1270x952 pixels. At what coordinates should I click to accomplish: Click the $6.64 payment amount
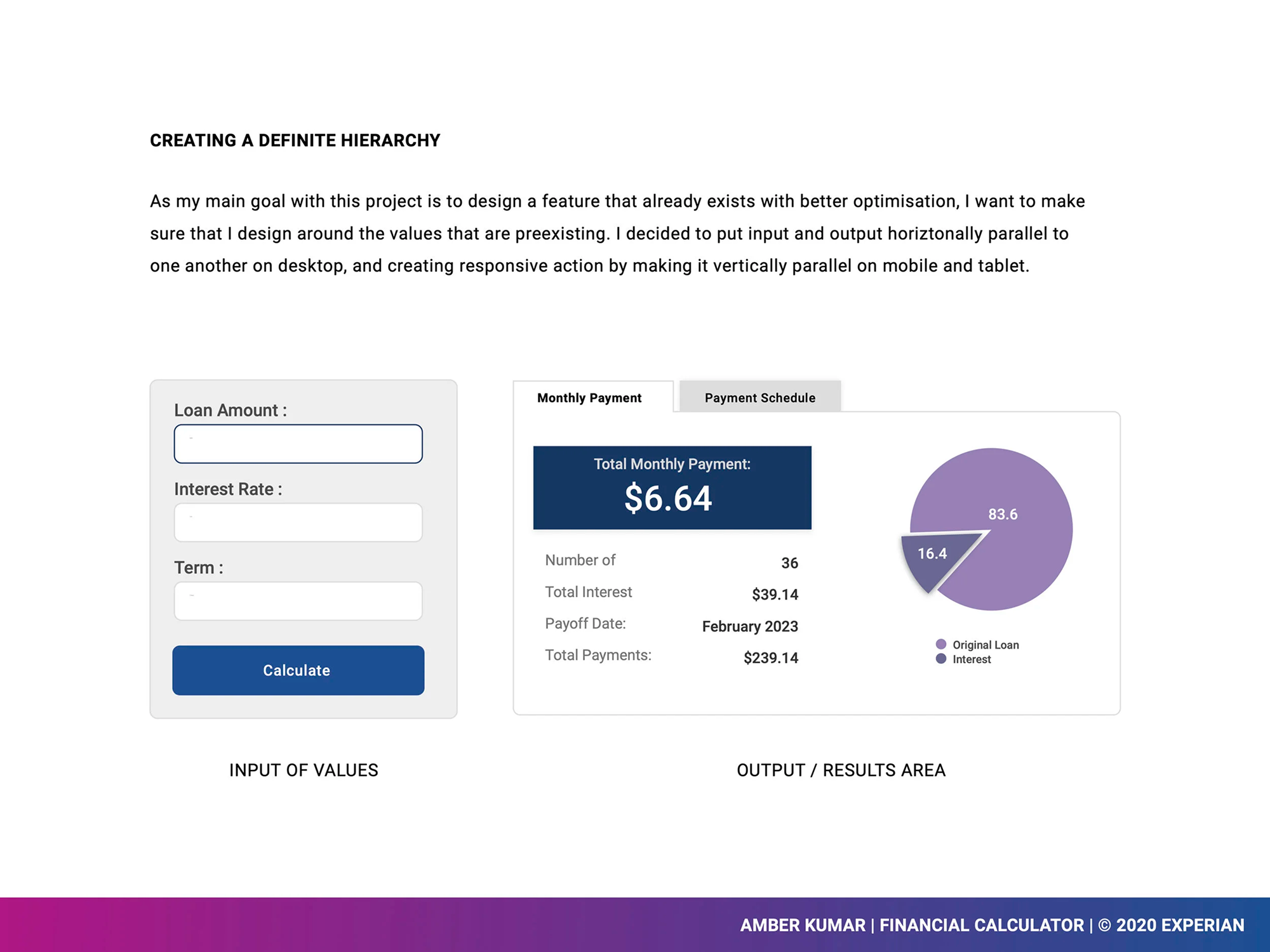point(668,498)
